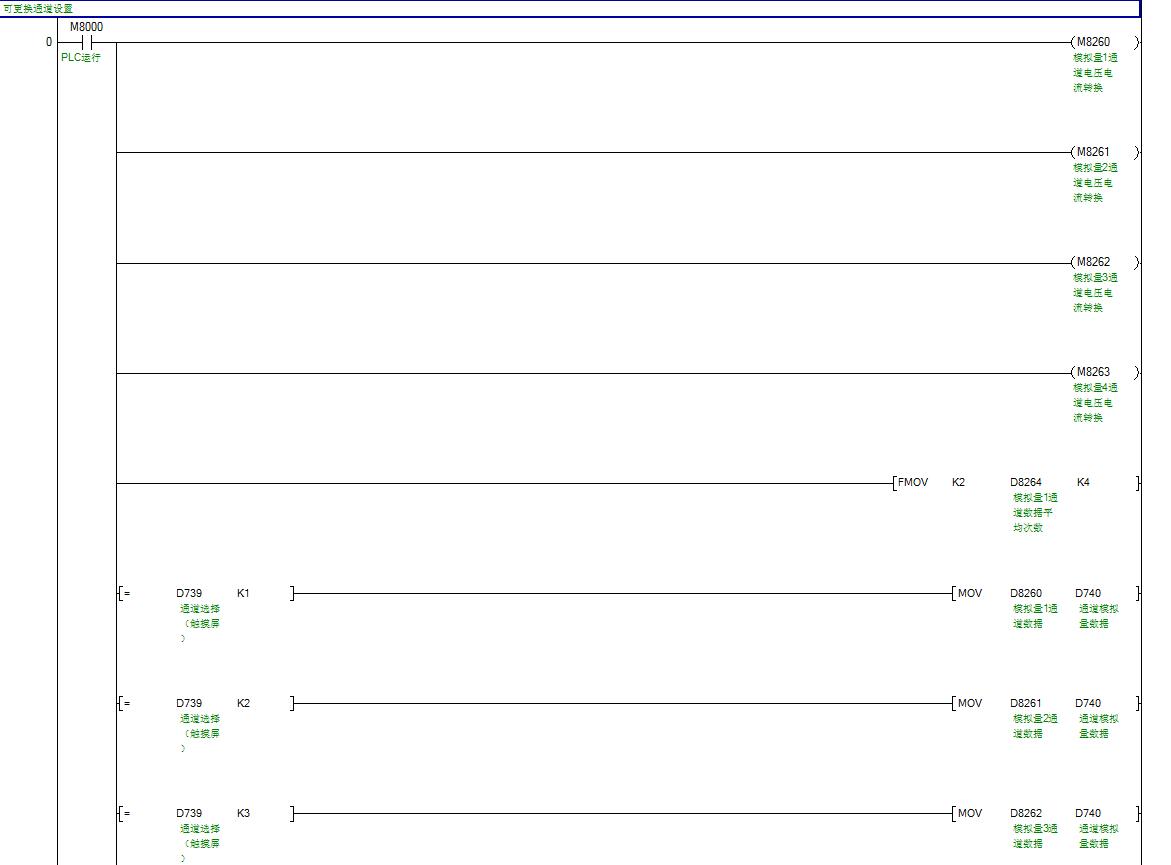
Task: Click the K2 constant in compare instruction
Action: click(243, 703)
